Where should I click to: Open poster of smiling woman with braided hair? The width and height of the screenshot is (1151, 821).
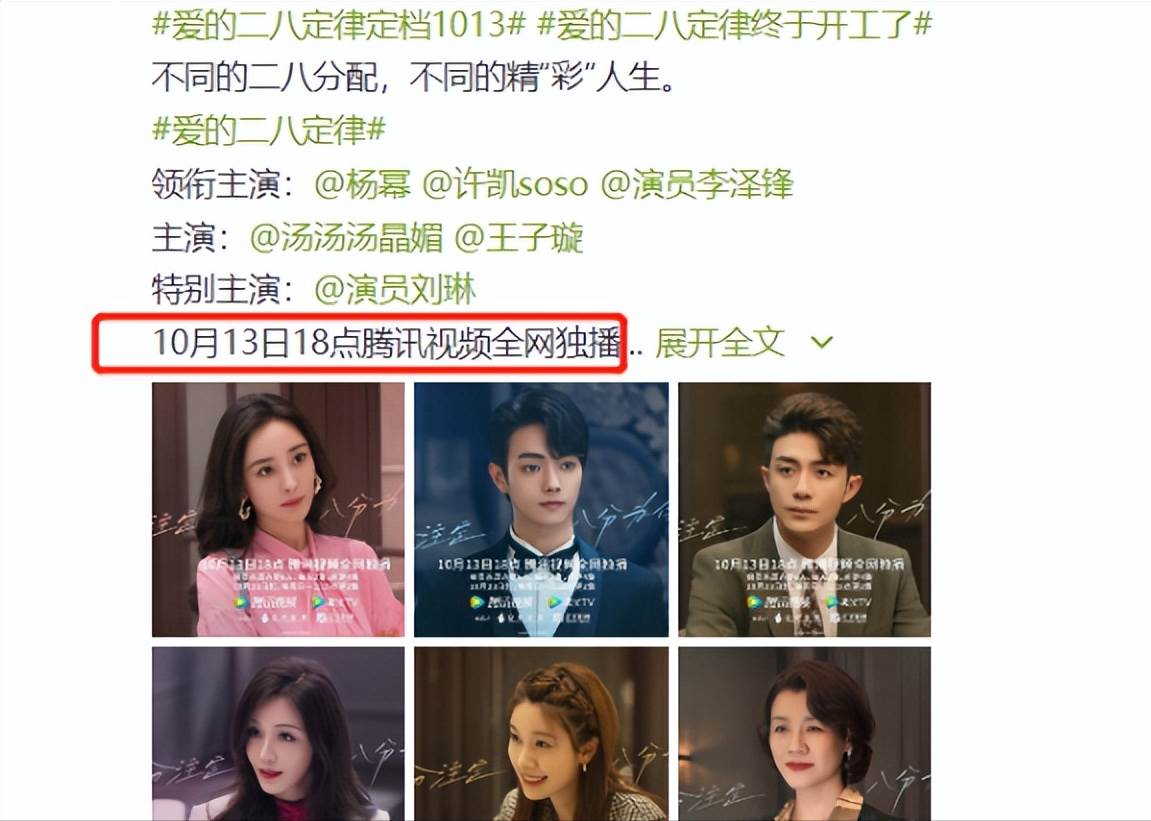coord(541,734)
